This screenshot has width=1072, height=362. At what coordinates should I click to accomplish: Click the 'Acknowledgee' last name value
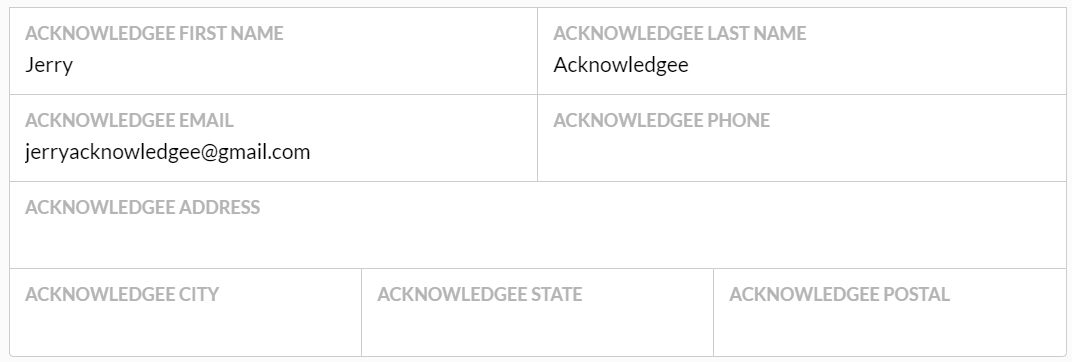point(621,65)
